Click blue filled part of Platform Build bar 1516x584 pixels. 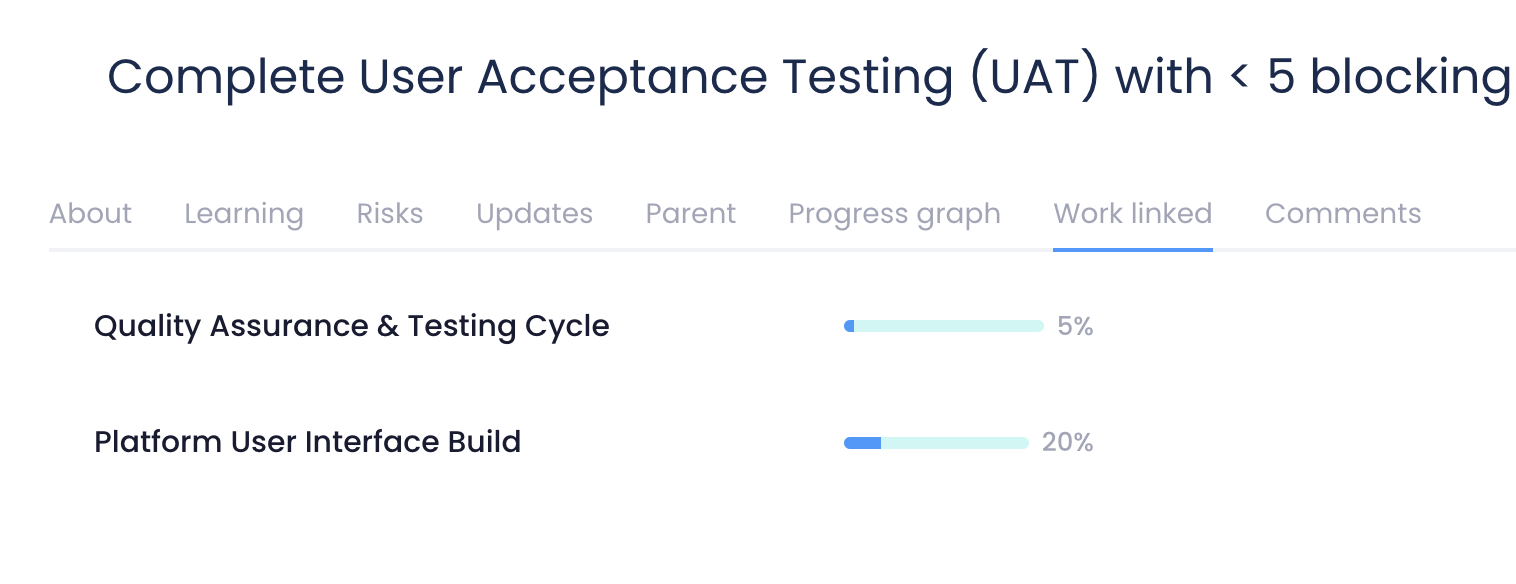click(862, 443)
